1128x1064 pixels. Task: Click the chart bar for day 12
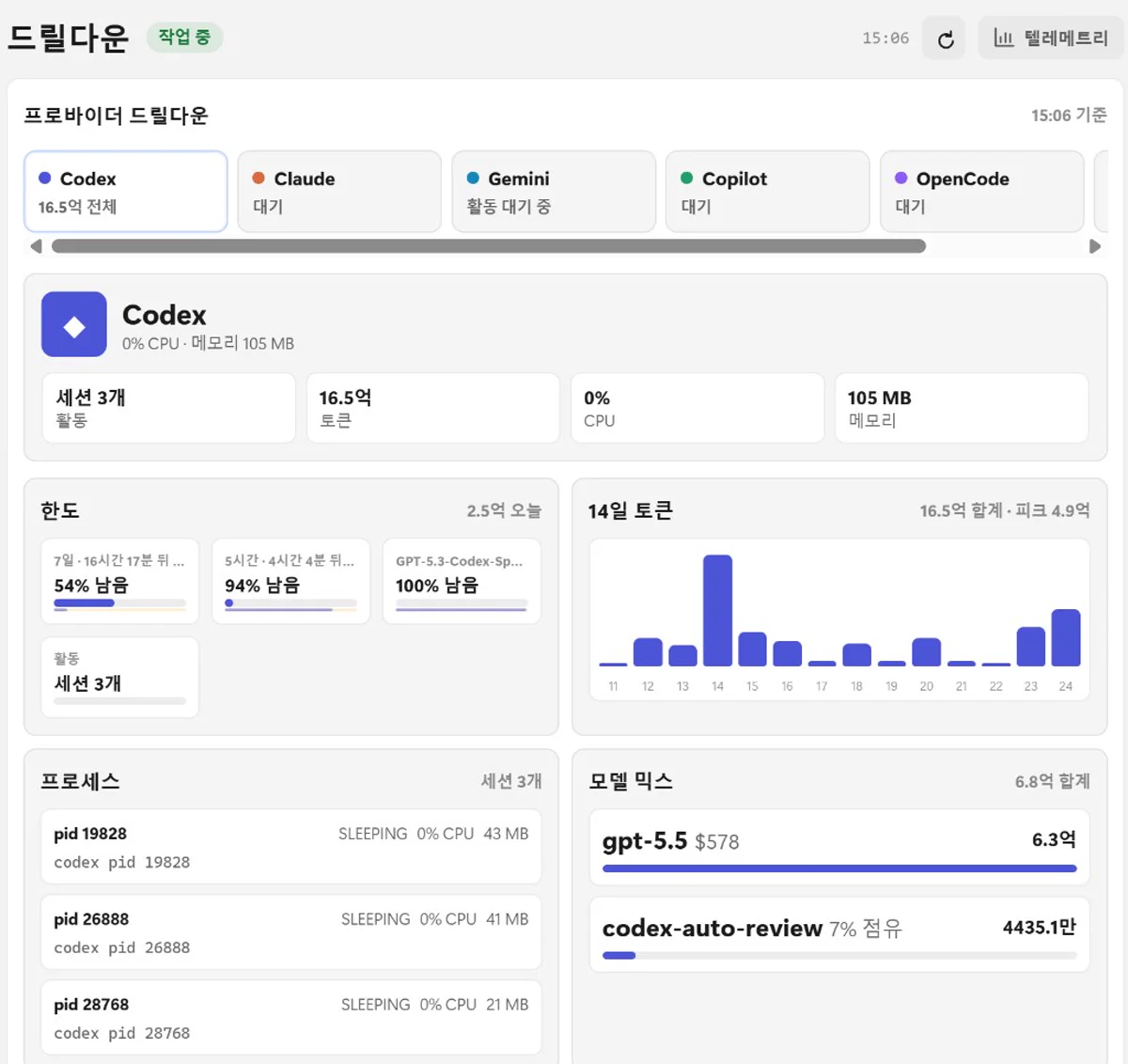pyautogui.click(x=648, y=651)
